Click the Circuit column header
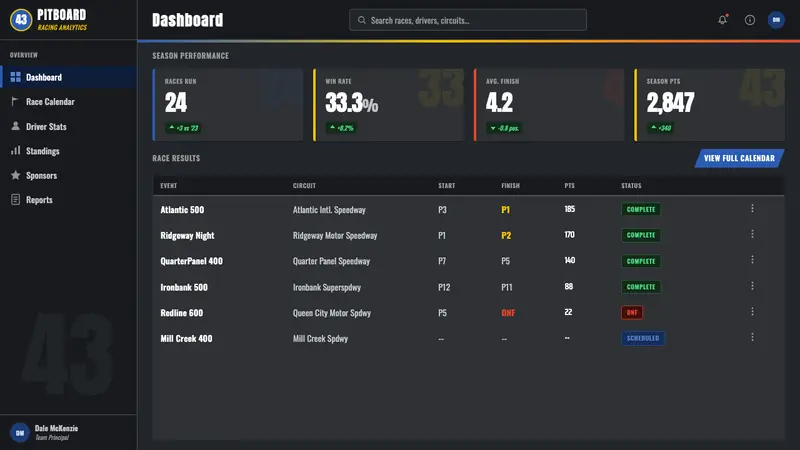The width and height of the screenshot is (800, 450). pyautogui.click(x=304, y=186)
